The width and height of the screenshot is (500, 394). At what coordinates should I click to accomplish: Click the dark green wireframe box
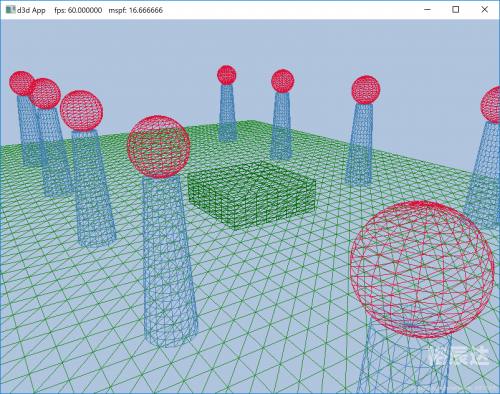252,195
